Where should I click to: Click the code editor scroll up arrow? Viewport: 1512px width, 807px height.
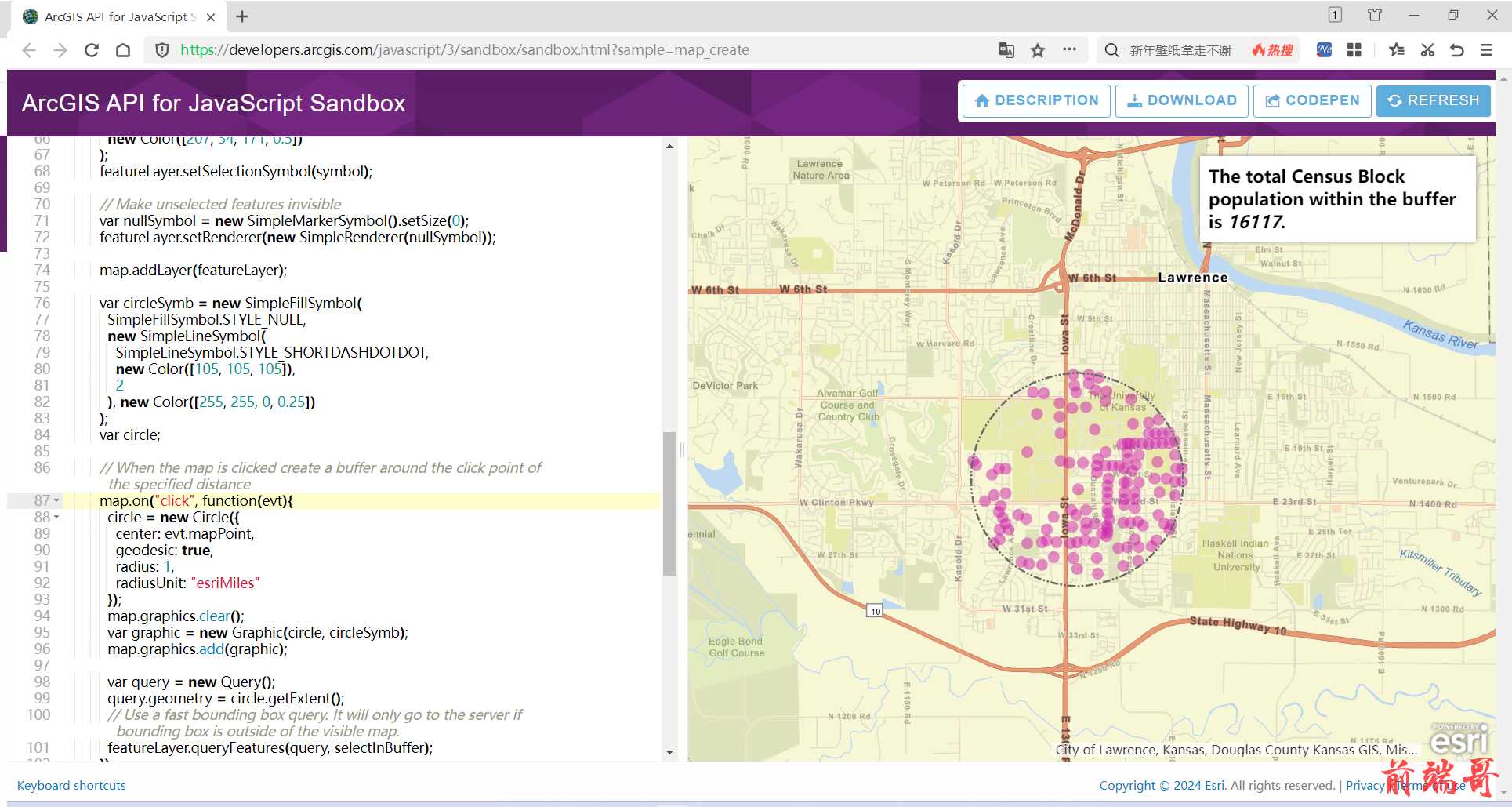669,146
